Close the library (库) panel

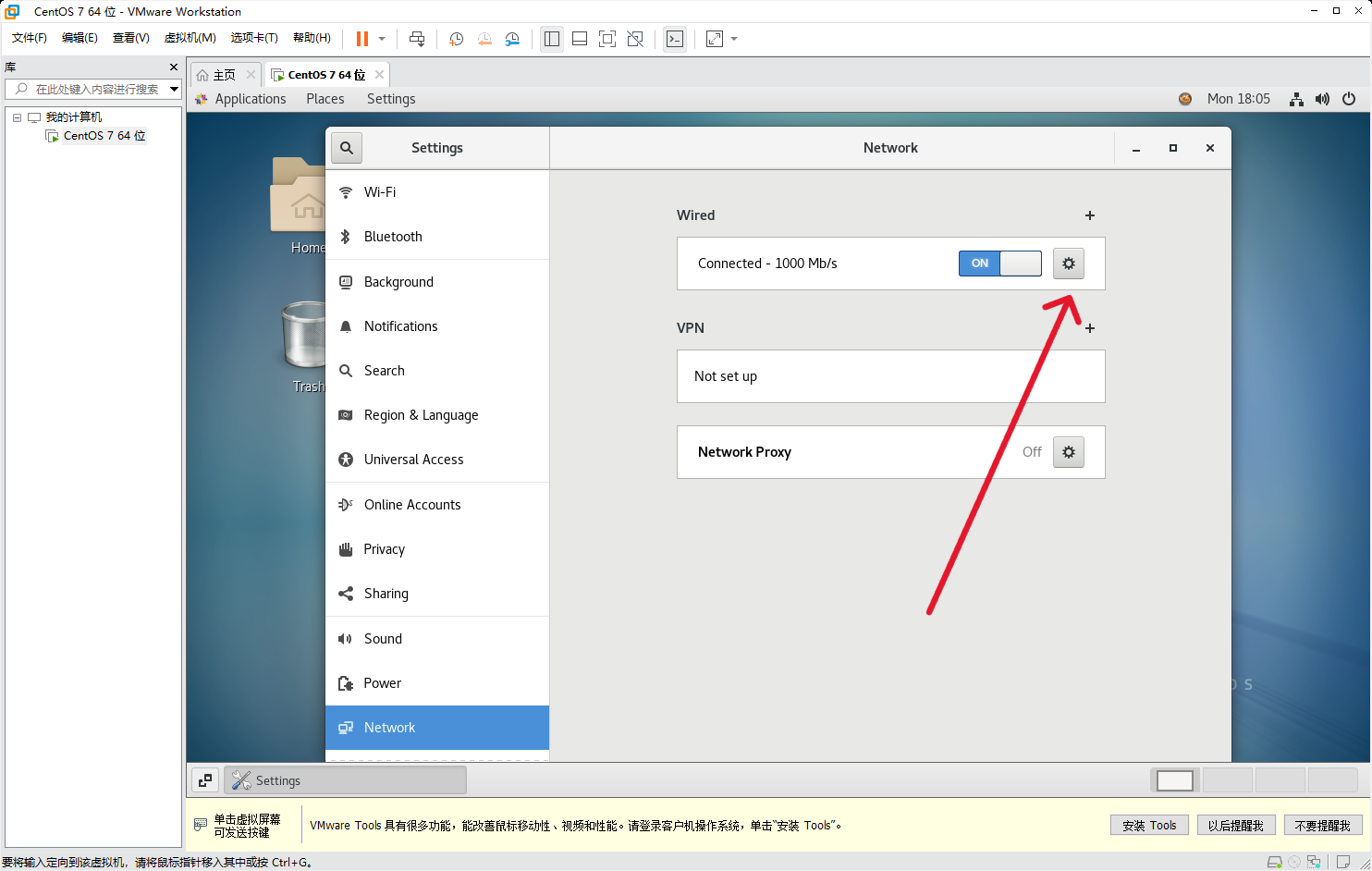pos(174,67)
